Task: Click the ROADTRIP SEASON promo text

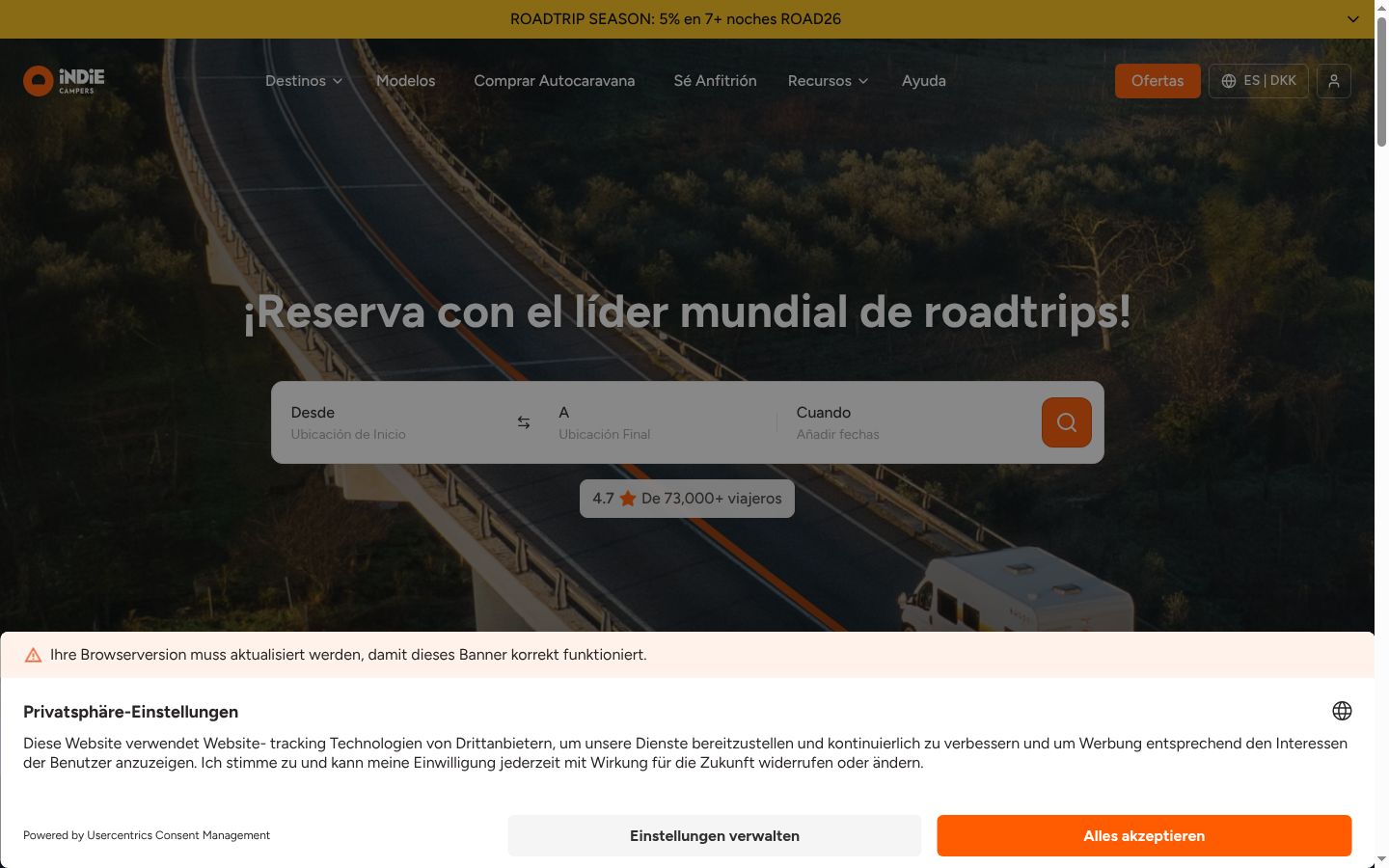Action: (x=675, y=19)
